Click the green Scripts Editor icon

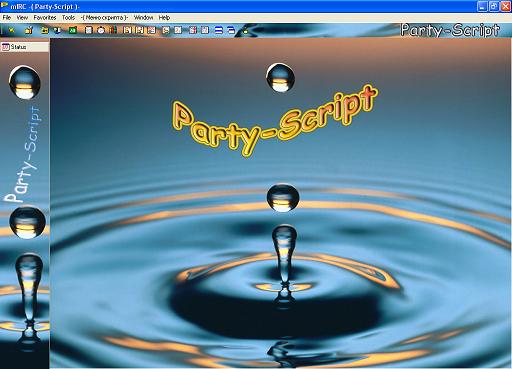[x=73, y=30]
